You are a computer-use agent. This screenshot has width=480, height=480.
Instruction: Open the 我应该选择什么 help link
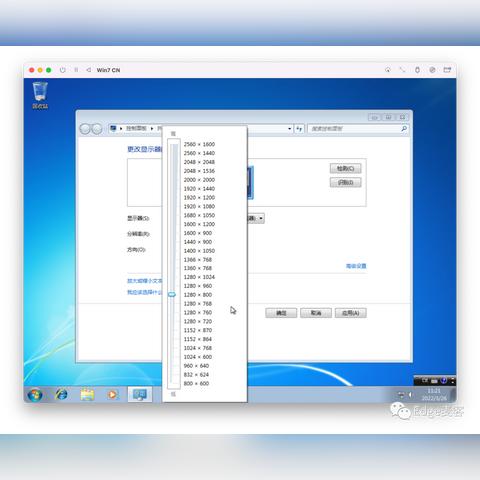click(144, 292)
